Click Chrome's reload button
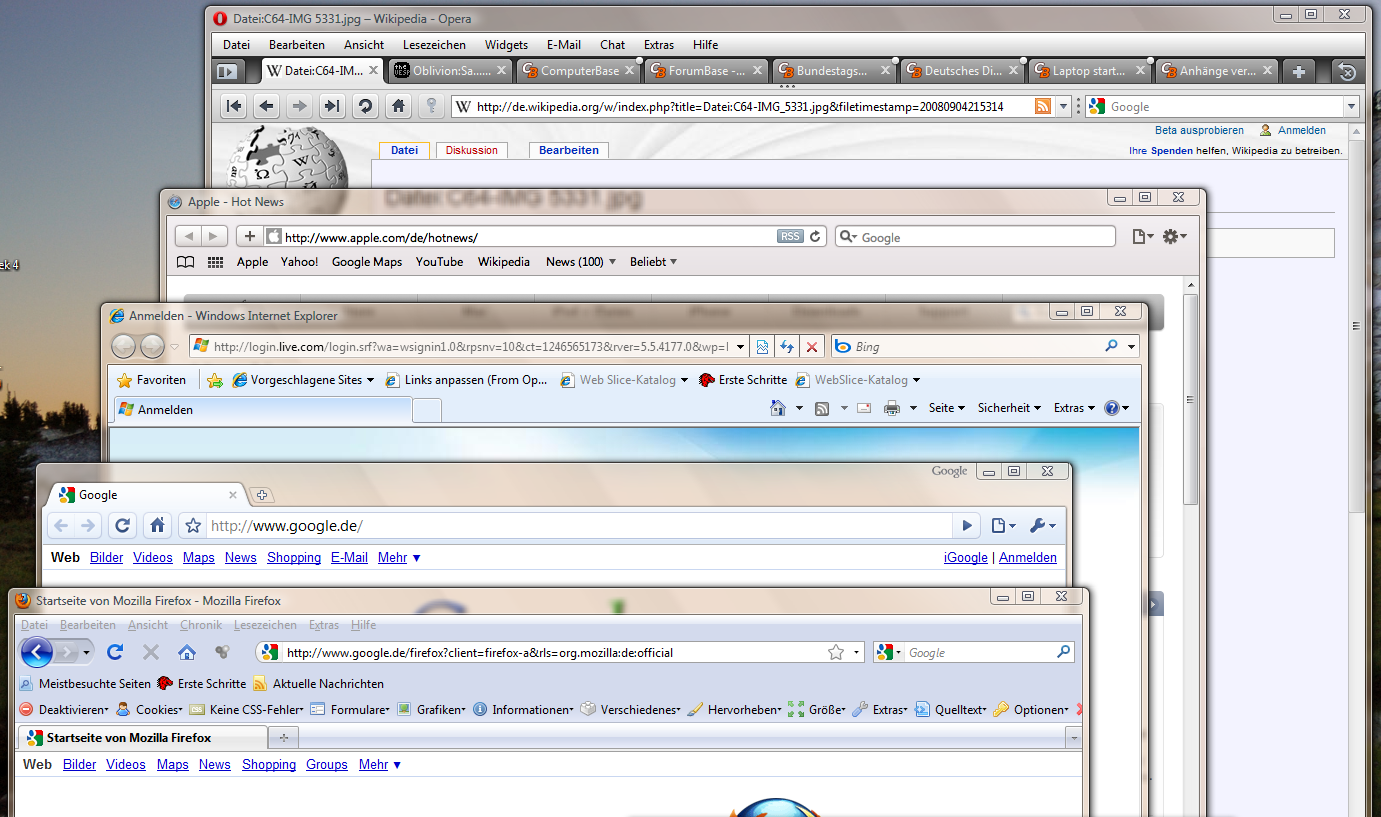The image size is (1381, 817). (122, 525)
